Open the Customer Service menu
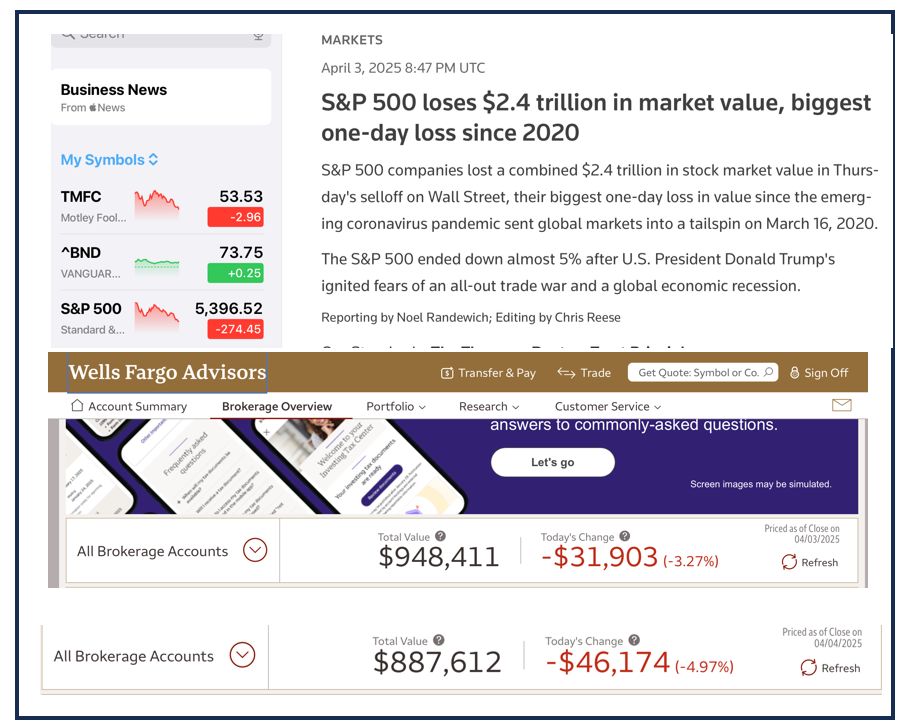 pos(608,407)
